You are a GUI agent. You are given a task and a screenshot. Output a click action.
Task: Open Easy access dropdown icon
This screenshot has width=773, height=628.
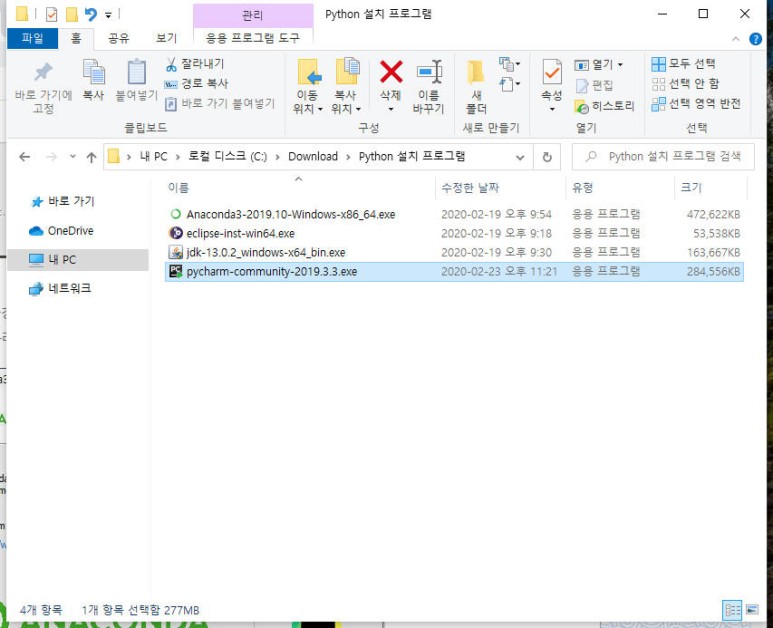[509, 84]
